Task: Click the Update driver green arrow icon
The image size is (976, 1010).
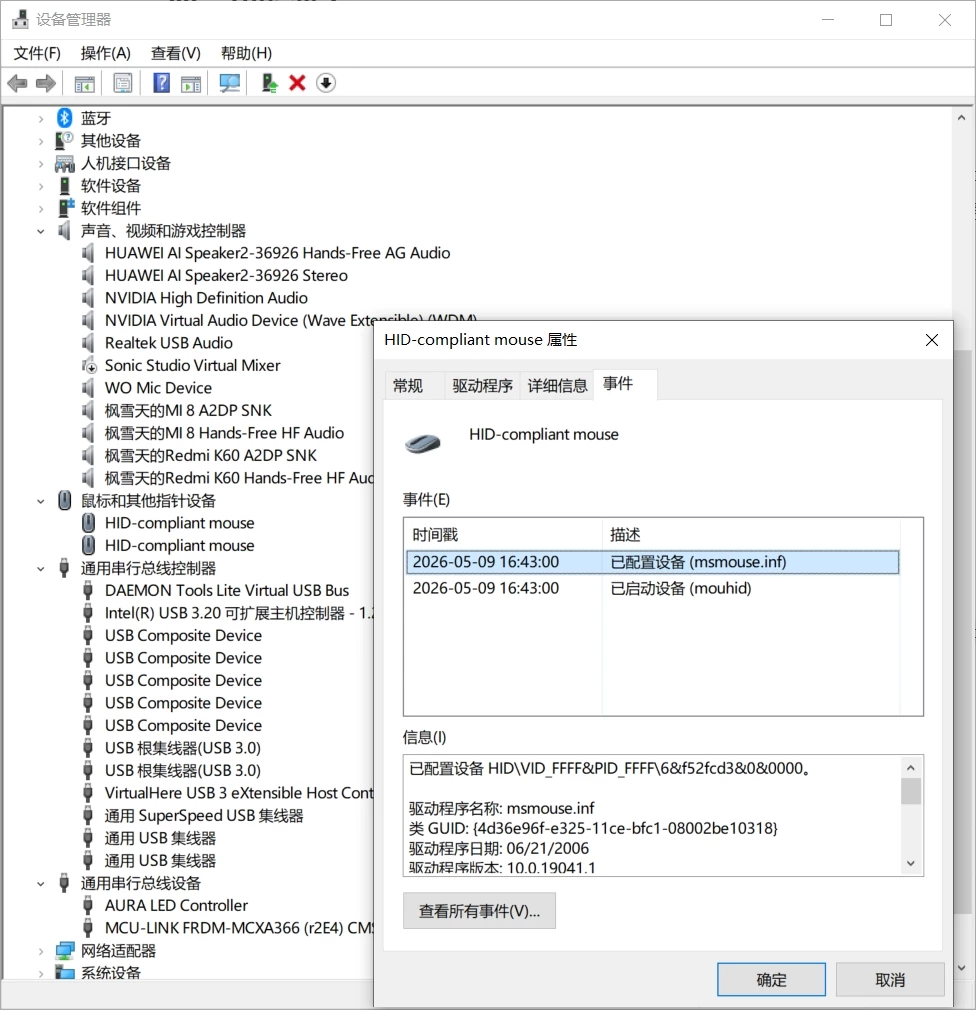Action: pyautogui.click(x=269, y=83)
